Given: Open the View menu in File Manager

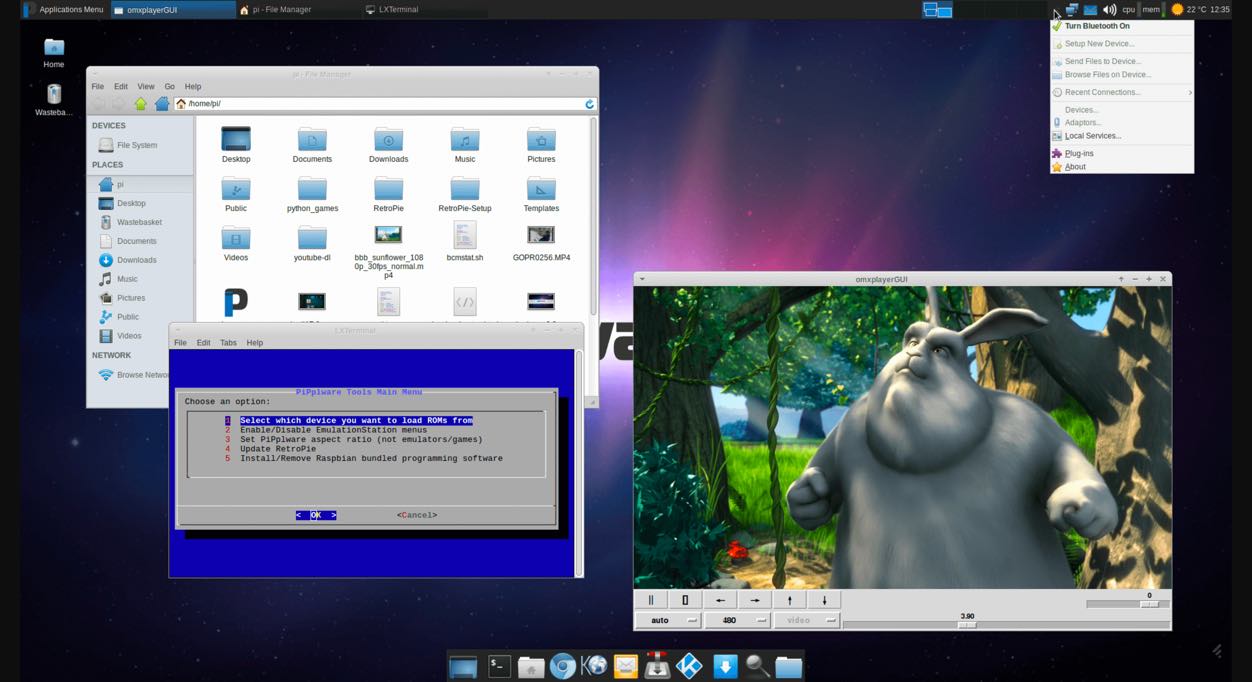Looking at the screenshot, I should tap(146, 87).
